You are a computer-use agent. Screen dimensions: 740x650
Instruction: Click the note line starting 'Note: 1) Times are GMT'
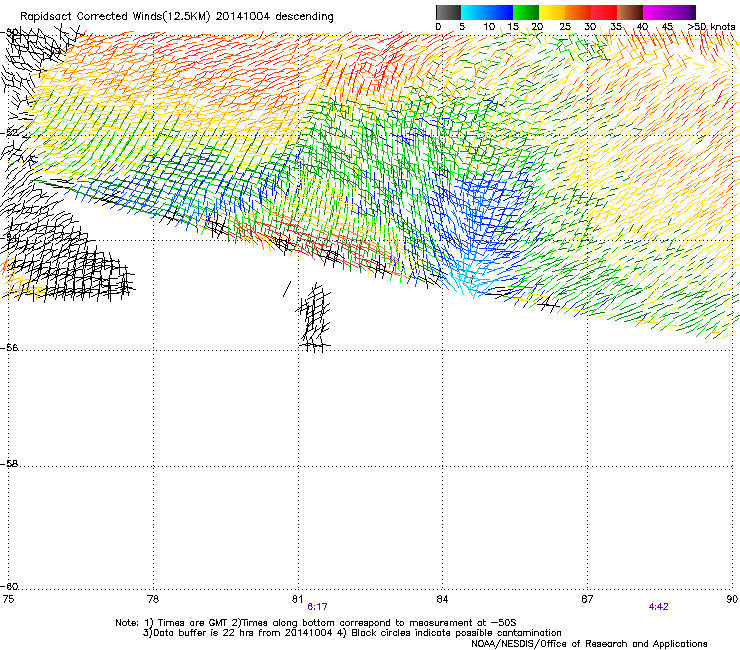pos(316,623)
